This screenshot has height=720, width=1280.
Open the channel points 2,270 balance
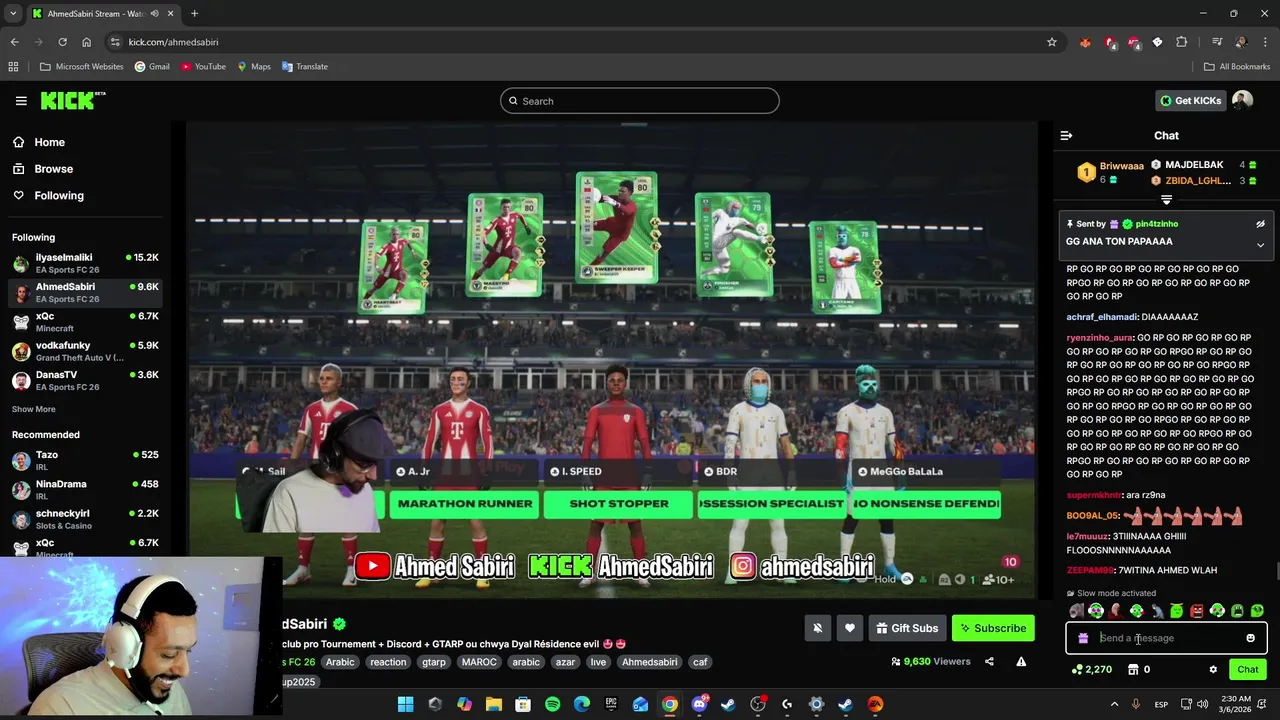(1092, 670)
